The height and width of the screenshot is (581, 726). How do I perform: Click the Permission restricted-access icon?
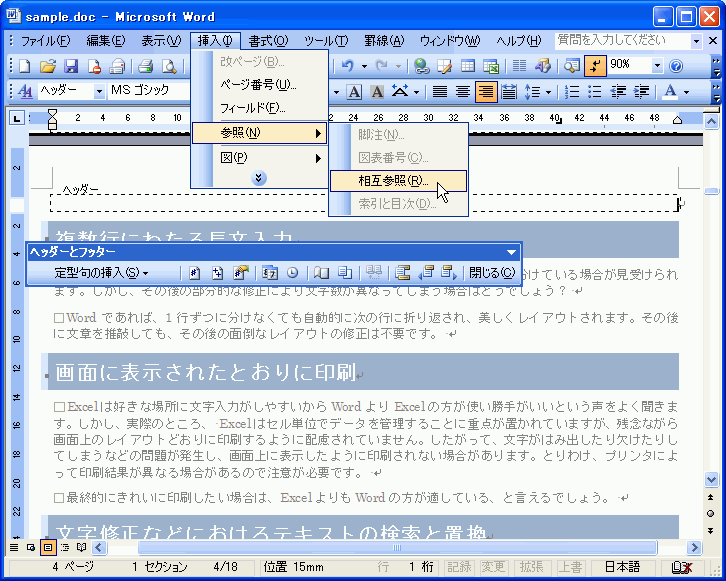click(94, 66)
